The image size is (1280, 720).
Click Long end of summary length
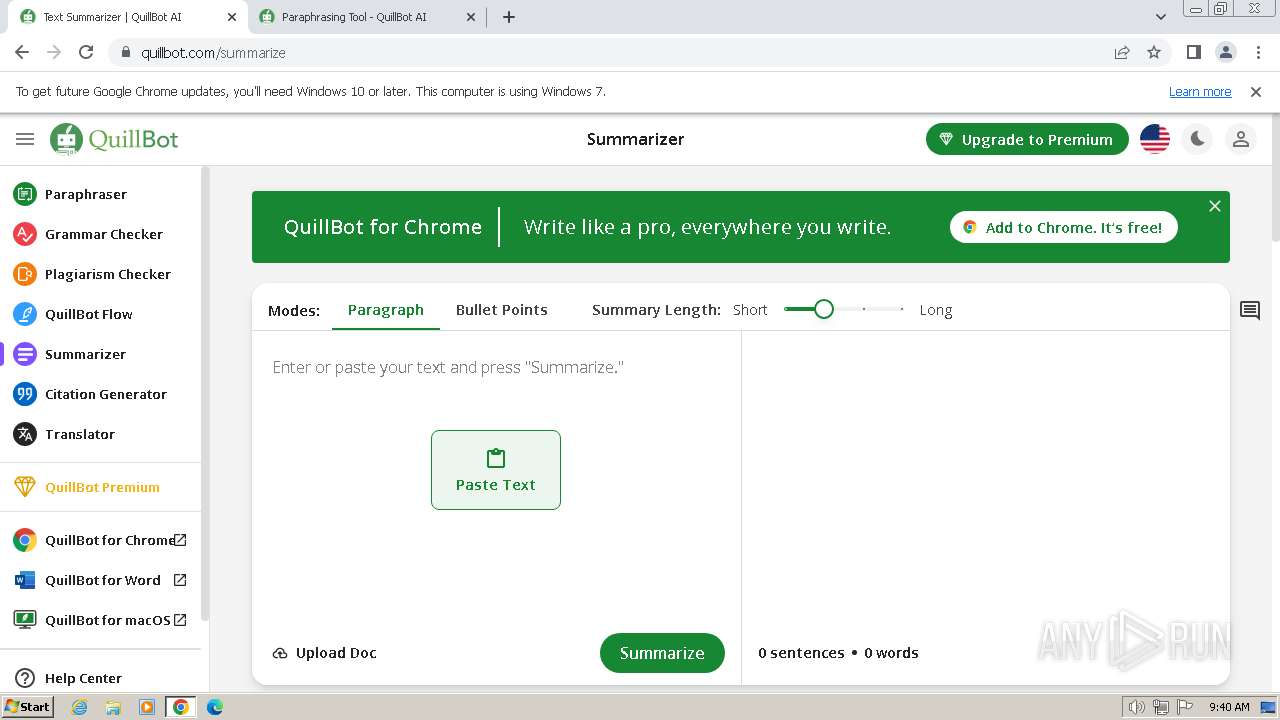coord(936,310)
